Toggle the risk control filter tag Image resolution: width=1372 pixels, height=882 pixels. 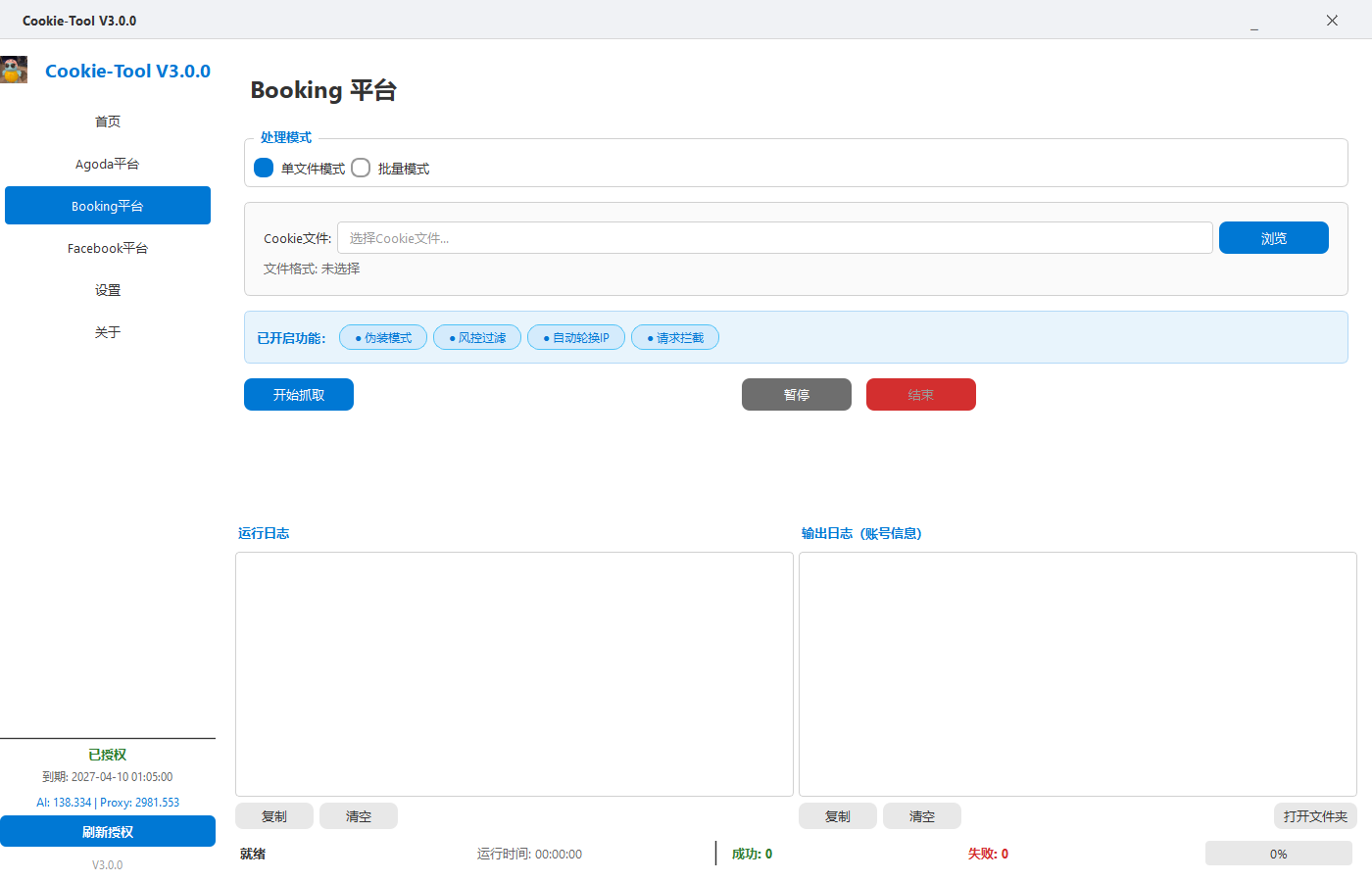coord(477,338)
